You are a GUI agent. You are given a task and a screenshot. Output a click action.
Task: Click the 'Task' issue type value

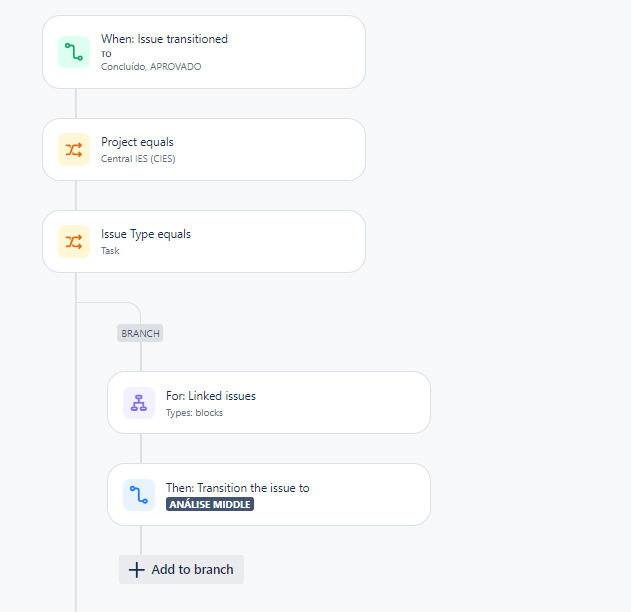coord(110,251)
